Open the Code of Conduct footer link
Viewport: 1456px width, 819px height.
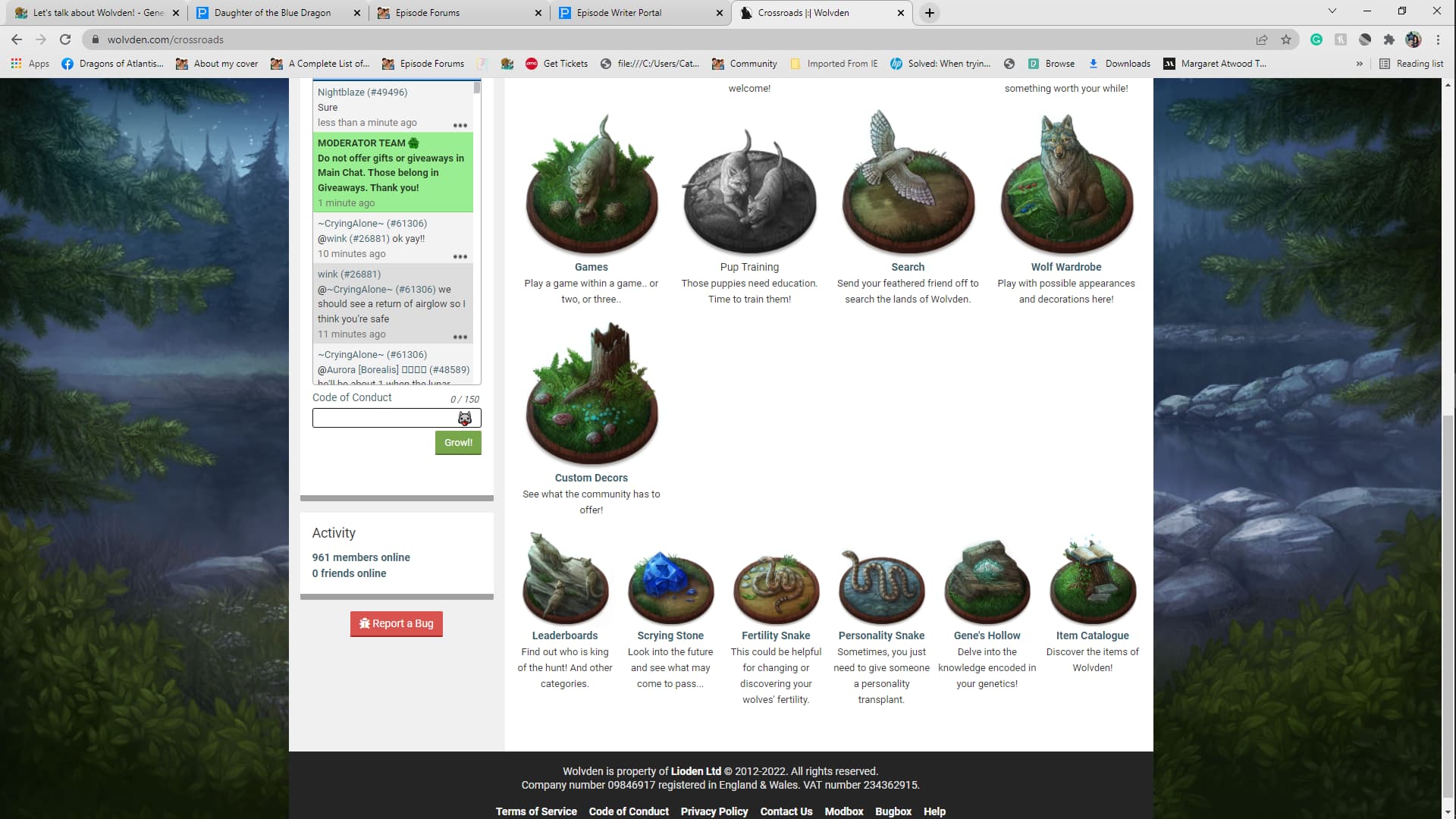pyautogui.click(x=629, y=811)
